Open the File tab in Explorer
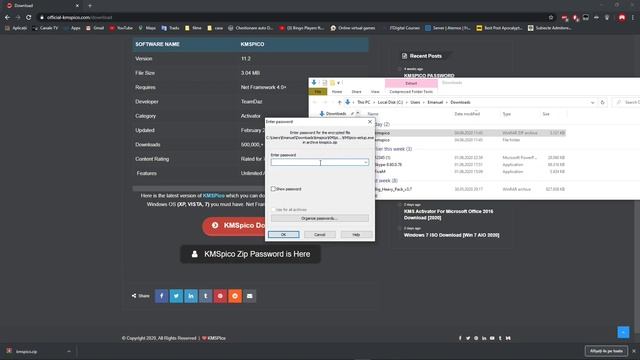Viewport: 640px width, 360px height. 318,92
